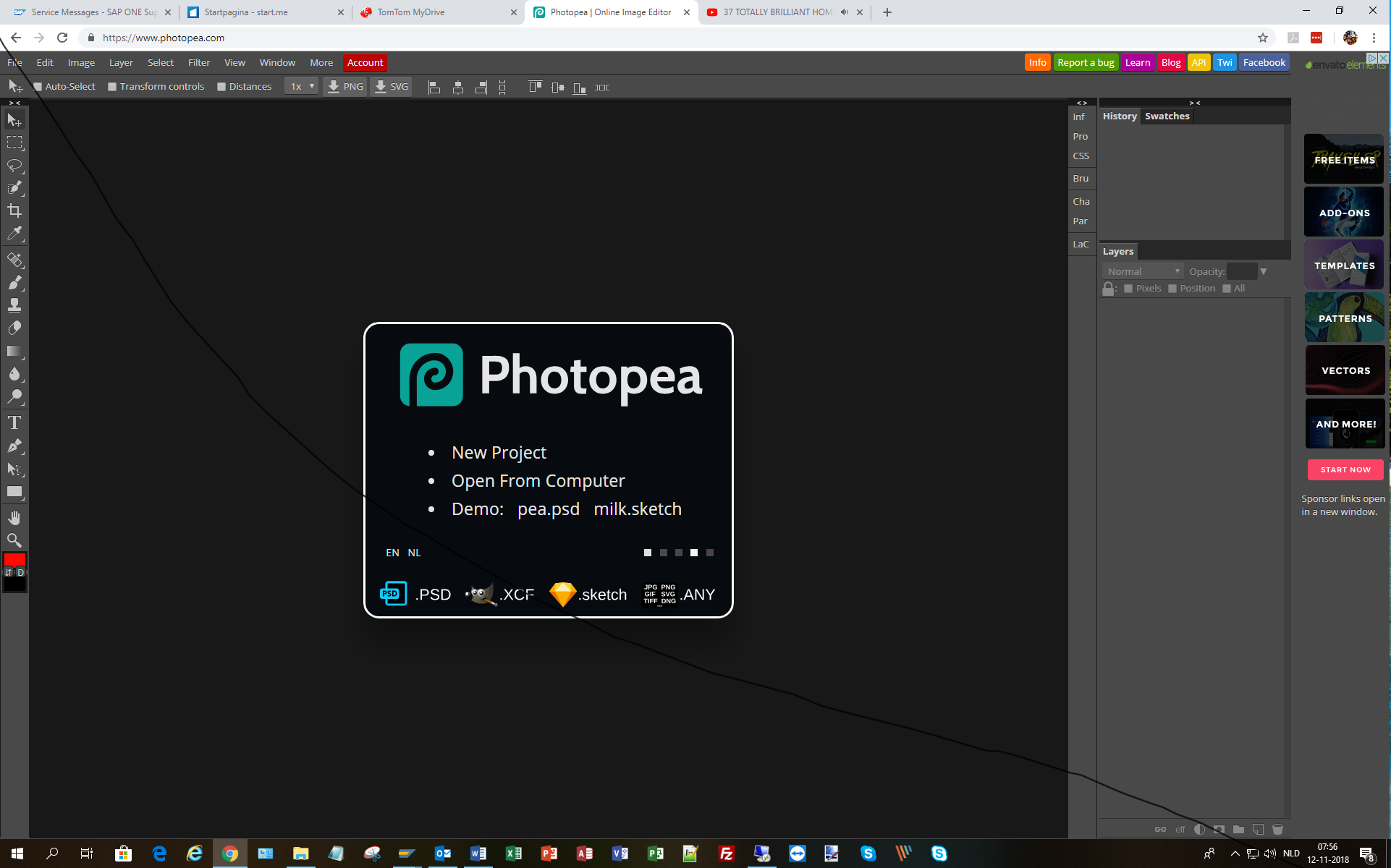Open the Layer menu
The width and height of the screenshot is (1391, 868).
(x=121, y=63)
